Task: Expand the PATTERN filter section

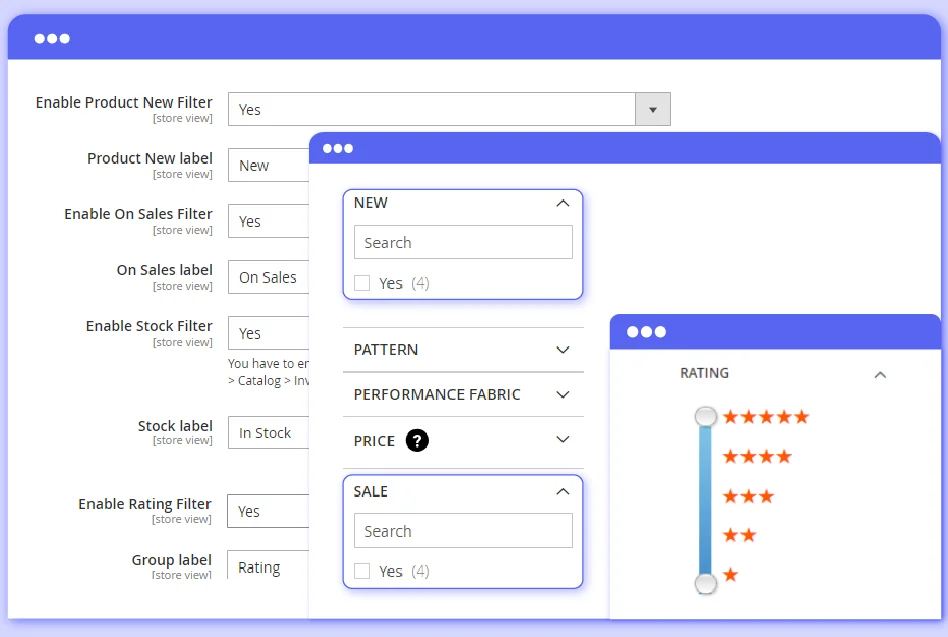Action: pos(562,350)
